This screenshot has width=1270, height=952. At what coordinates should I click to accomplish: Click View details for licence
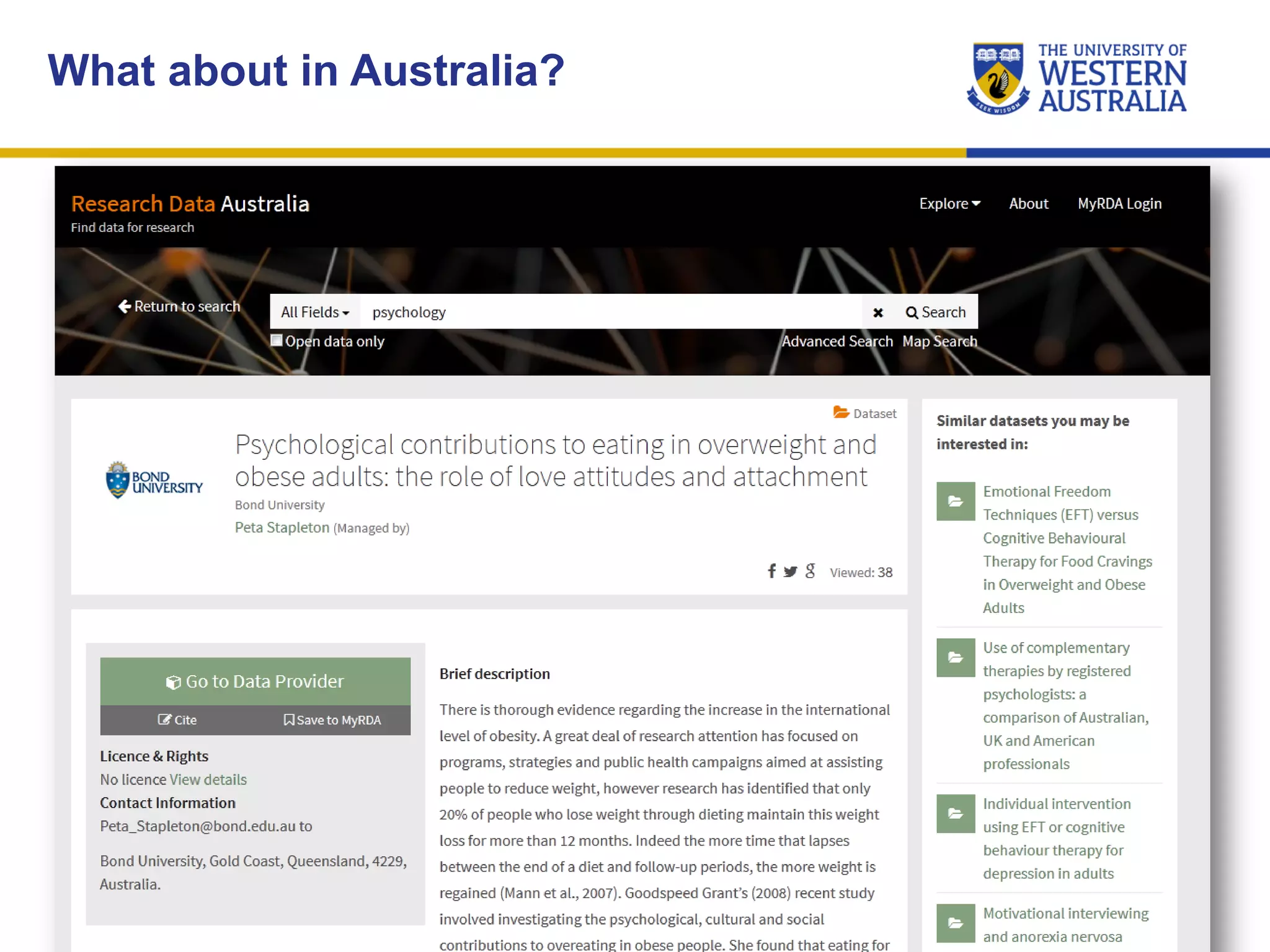208,780
